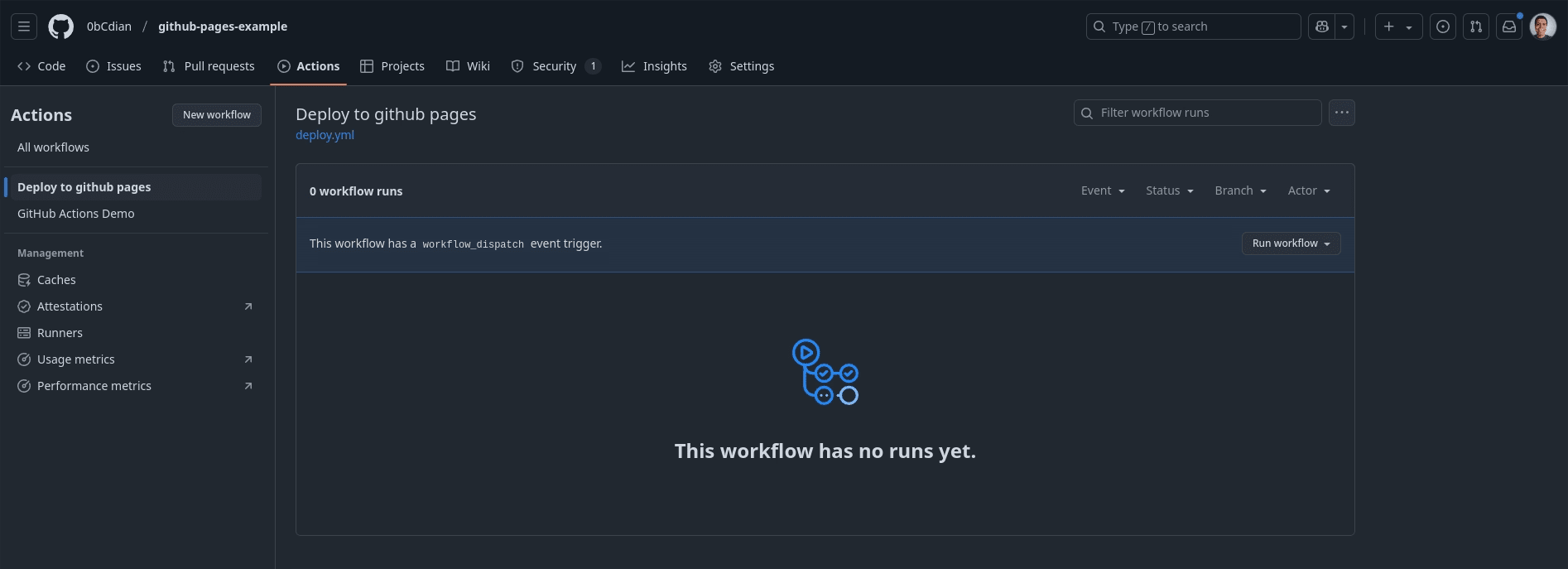Click the Performance metrics gauge icon
This screenshot has width=1568, height=569.
click(24, 386)
